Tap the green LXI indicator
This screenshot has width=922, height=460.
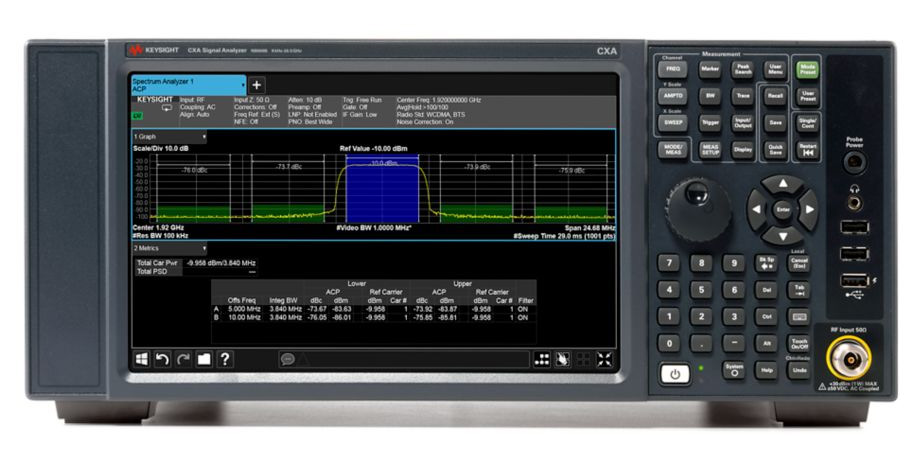[136, 116]
